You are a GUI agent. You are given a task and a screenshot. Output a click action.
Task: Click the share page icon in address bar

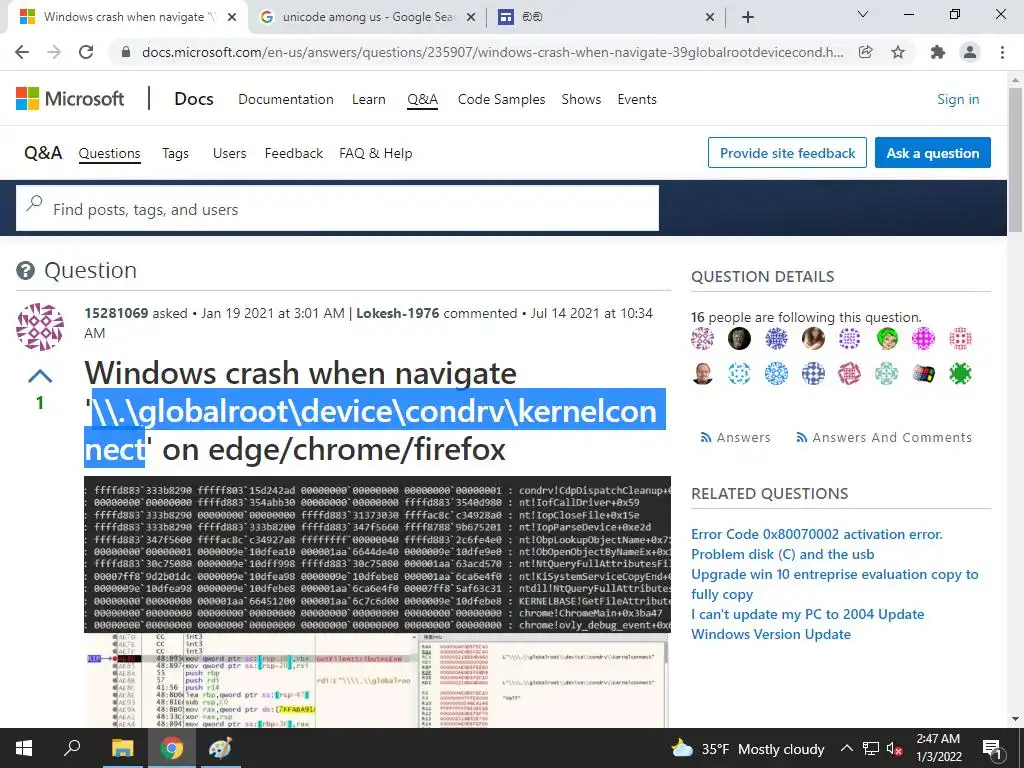(865, 52)
